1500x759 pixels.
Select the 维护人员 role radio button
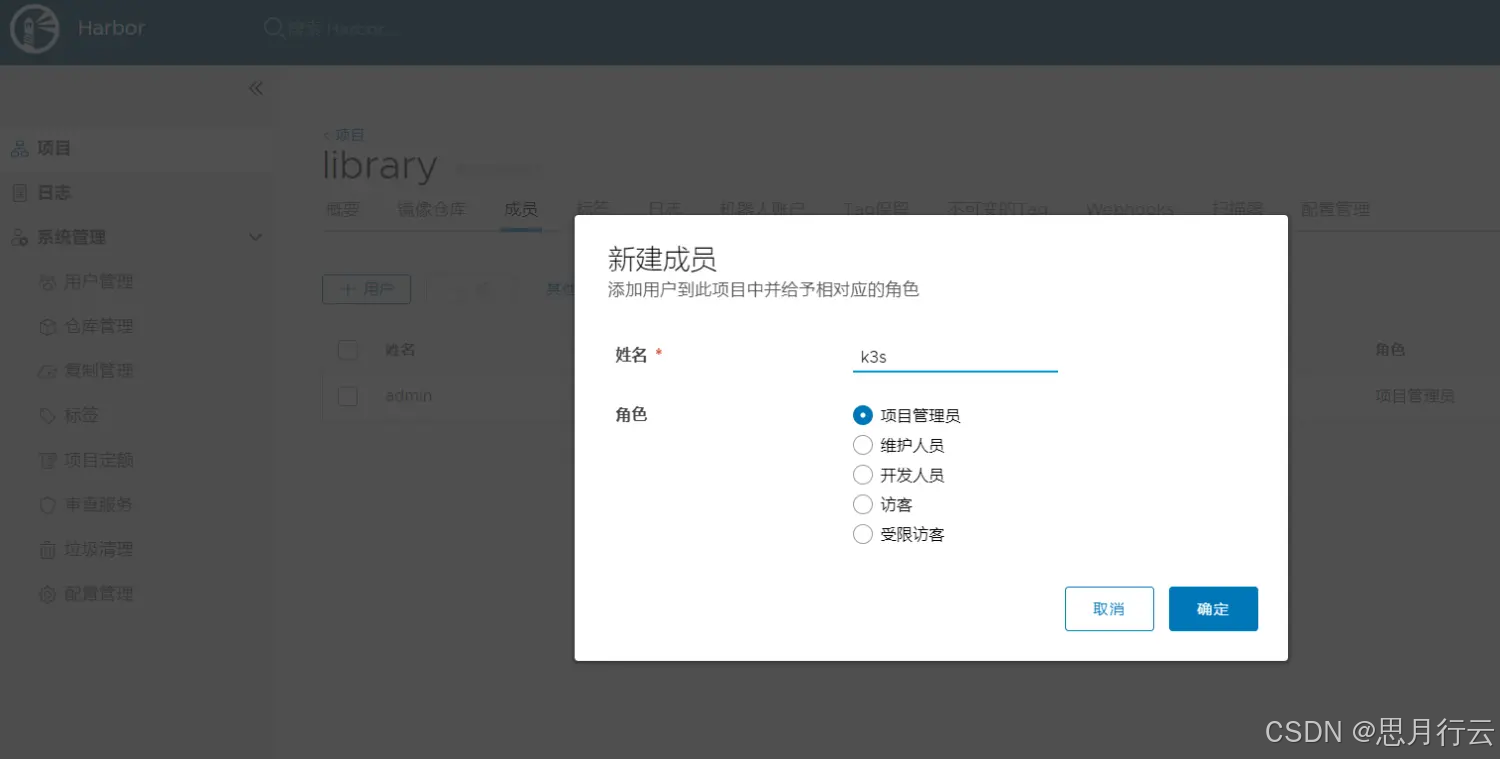coord(862,444)
